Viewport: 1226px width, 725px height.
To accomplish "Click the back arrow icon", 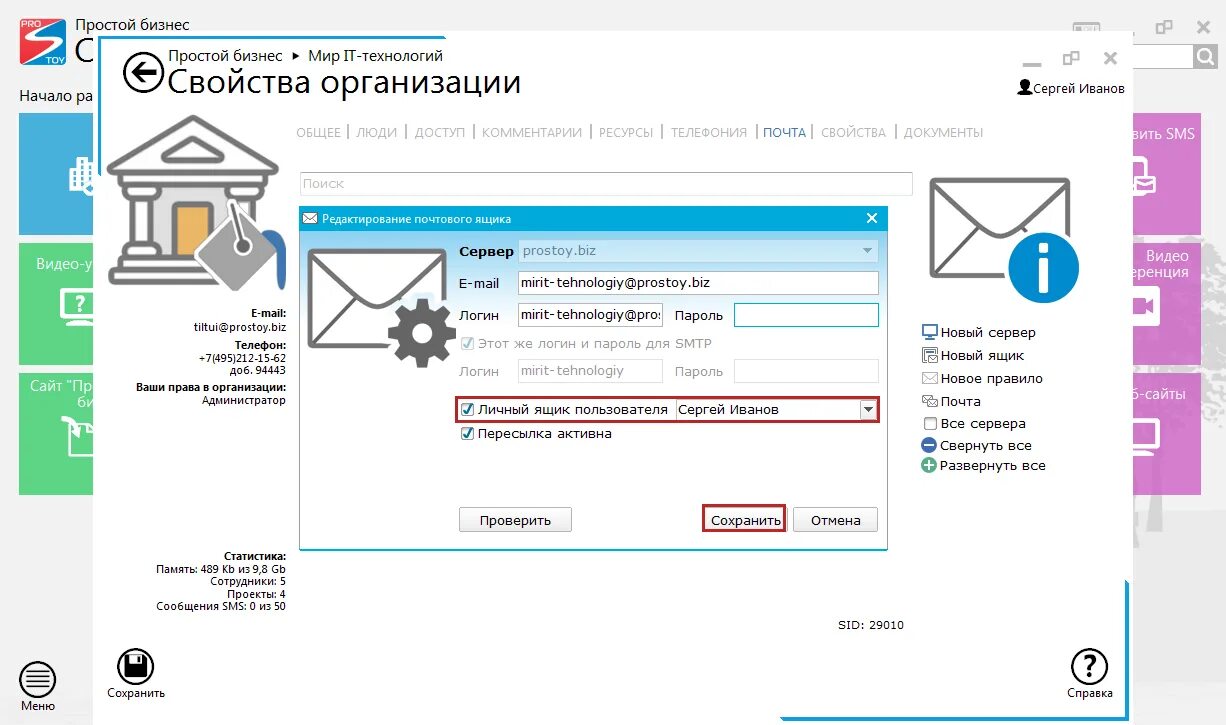I will click(x=143, y=72).
